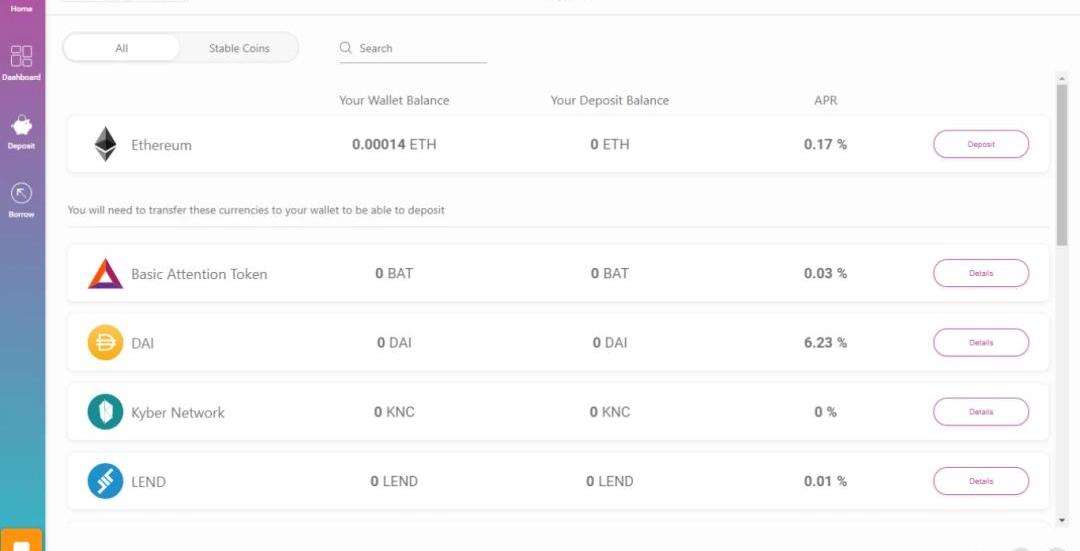Click the orange icon at sidebar bottom
Viewport: 1080px width, 551px height.
coord(22,541)
